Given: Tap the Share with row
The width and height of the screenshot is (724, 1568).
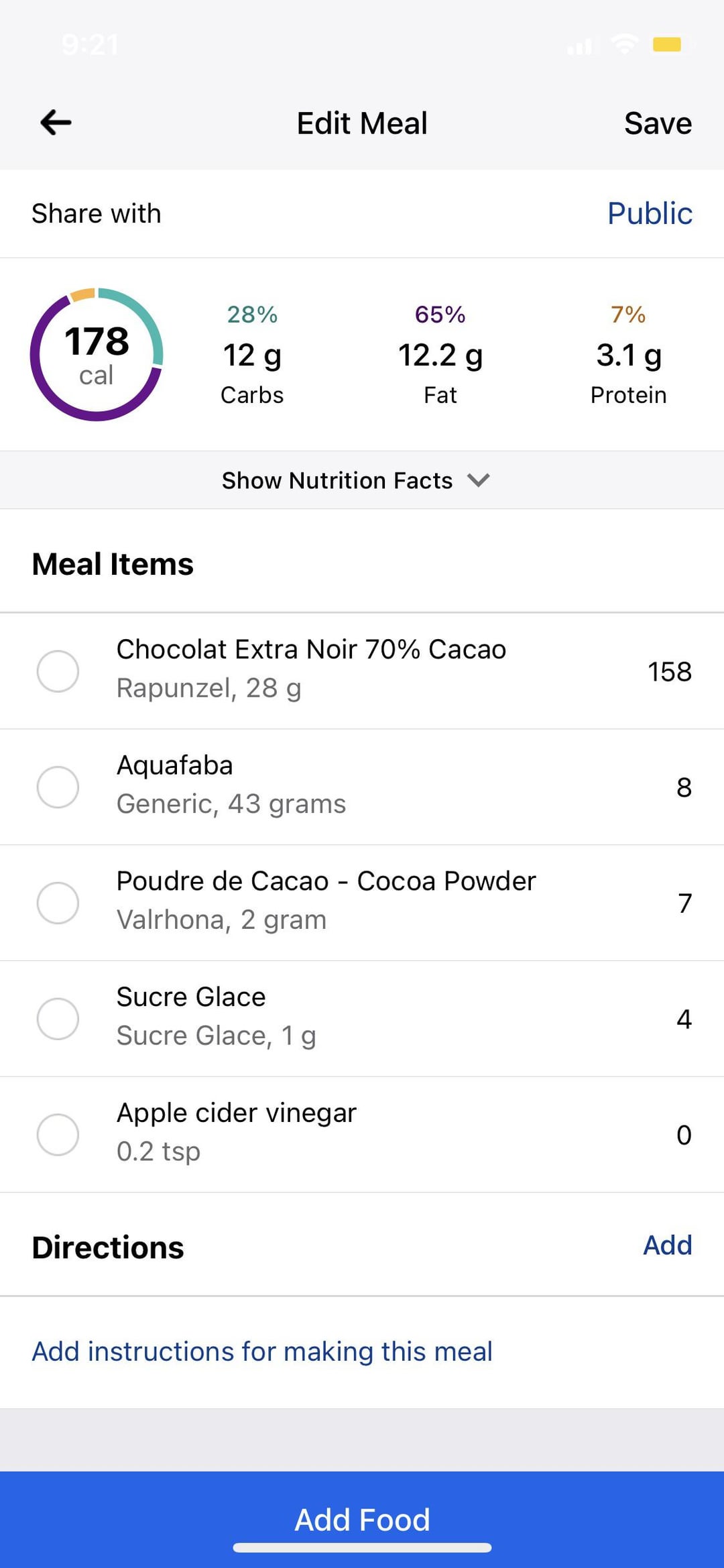Looking at the screenshot, I should click(97, 214).
